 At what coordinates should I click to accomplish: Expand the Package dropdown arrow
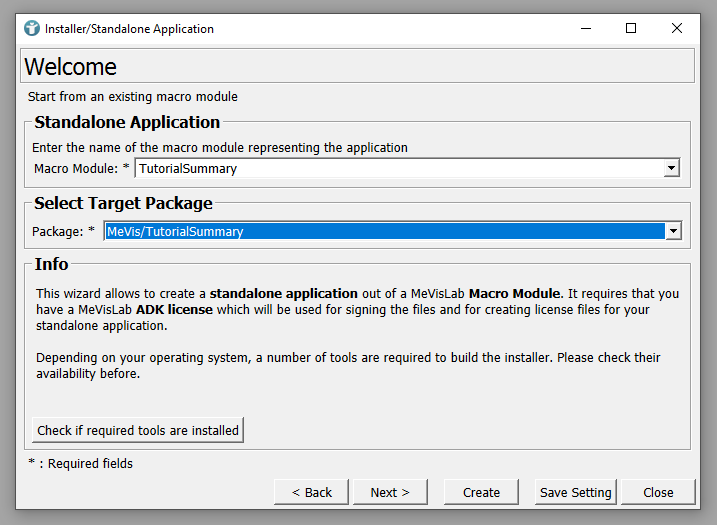[x=673, y=232]
